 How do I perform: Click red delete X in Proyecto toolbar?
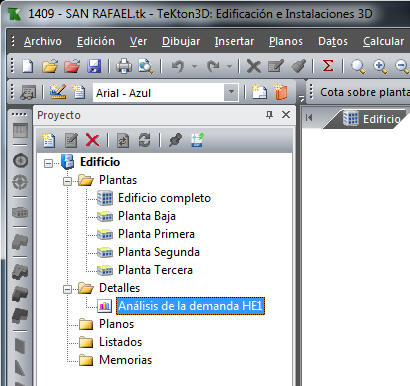(92, 140)
